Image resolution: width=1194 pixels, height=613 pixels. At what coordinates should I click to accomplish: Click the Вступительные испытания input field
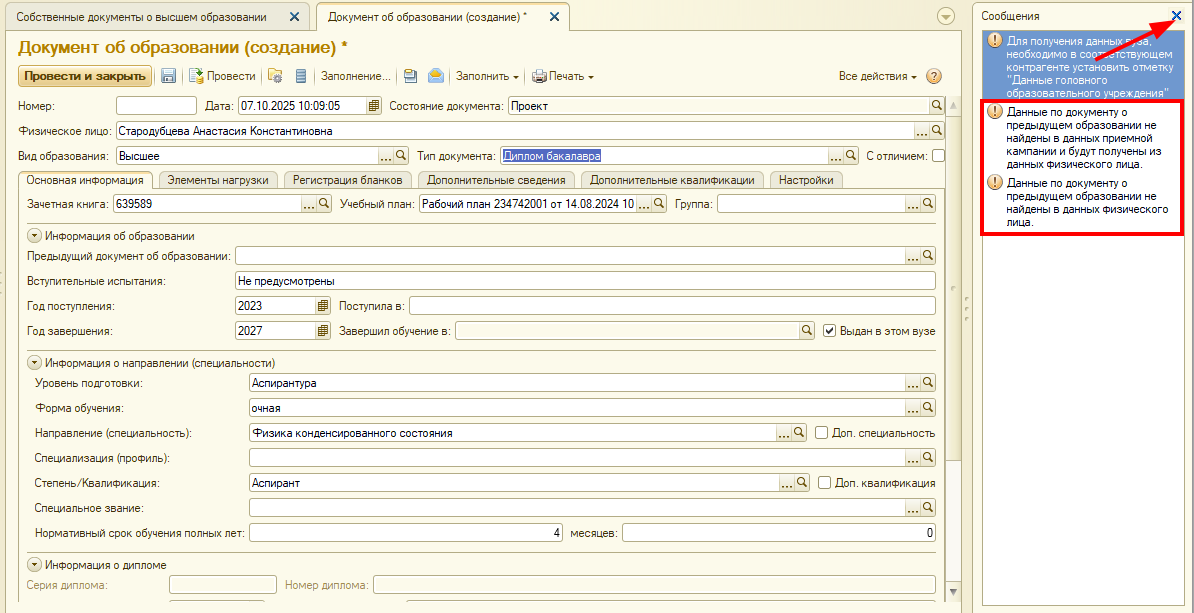(x=584, y=281)
